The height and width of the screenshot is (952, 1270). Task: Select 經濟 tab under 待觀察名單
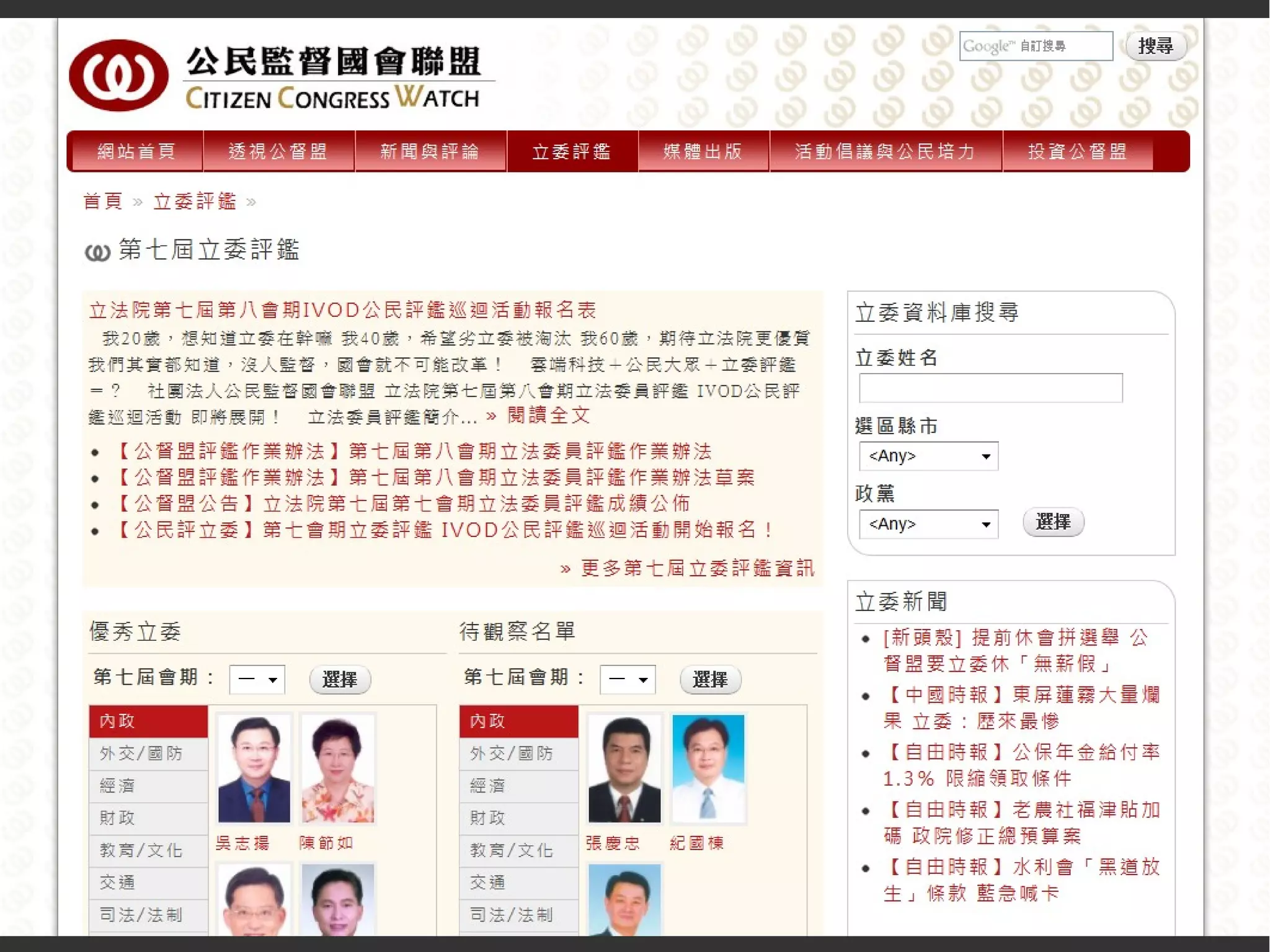point(518,786)
